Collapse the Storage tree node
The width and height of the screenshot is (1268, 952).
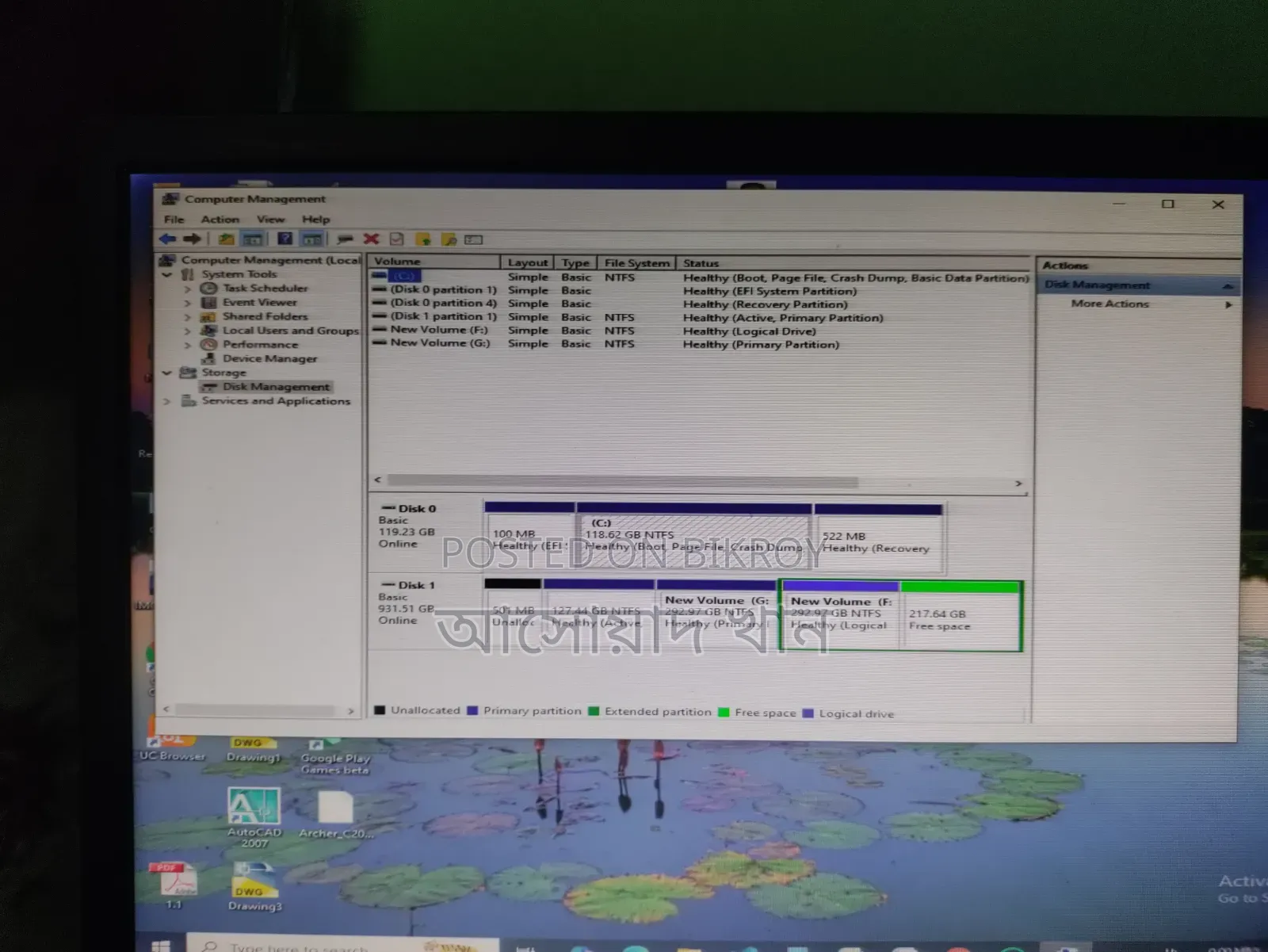tap(166, 373)
